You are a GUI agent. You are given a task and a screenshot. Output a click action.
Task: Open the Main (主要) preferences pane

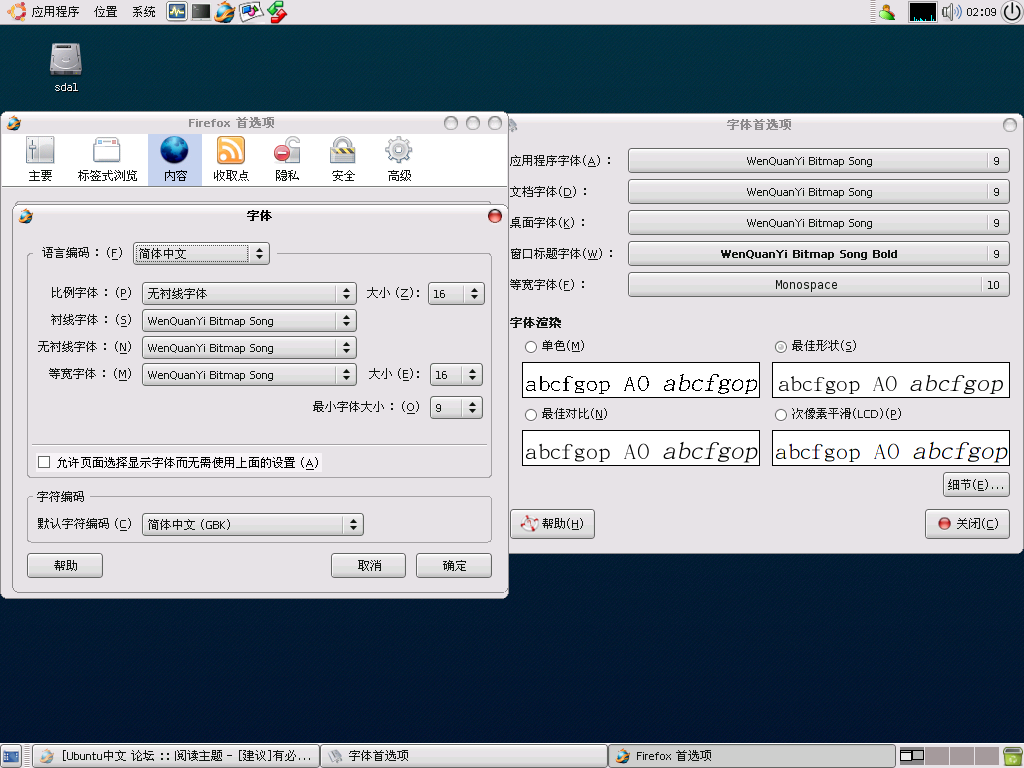point(40,160)
